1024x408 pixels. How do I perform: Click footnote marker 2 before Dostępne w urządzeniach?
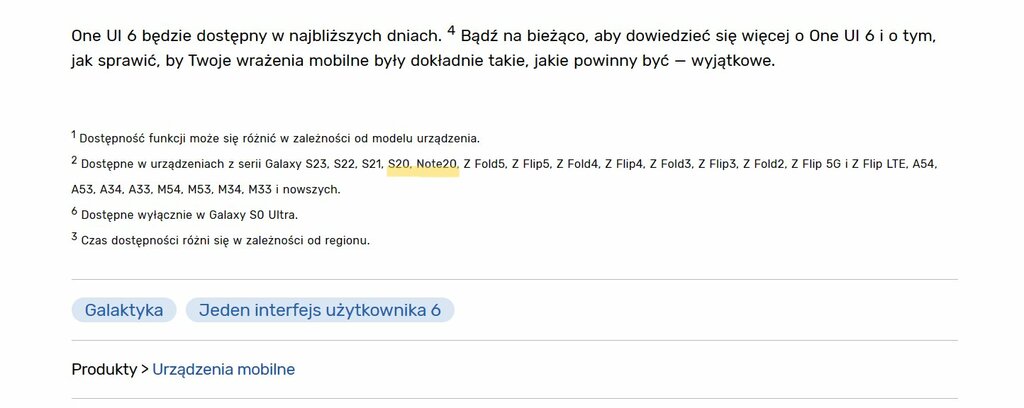pos(74,160)
